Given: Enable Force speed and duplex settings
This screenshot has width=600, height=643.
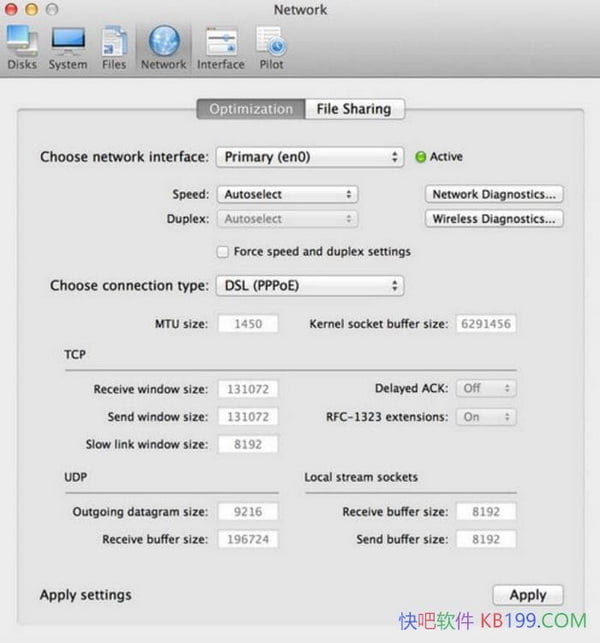Looking at the screenshot, I should (223, 252).
